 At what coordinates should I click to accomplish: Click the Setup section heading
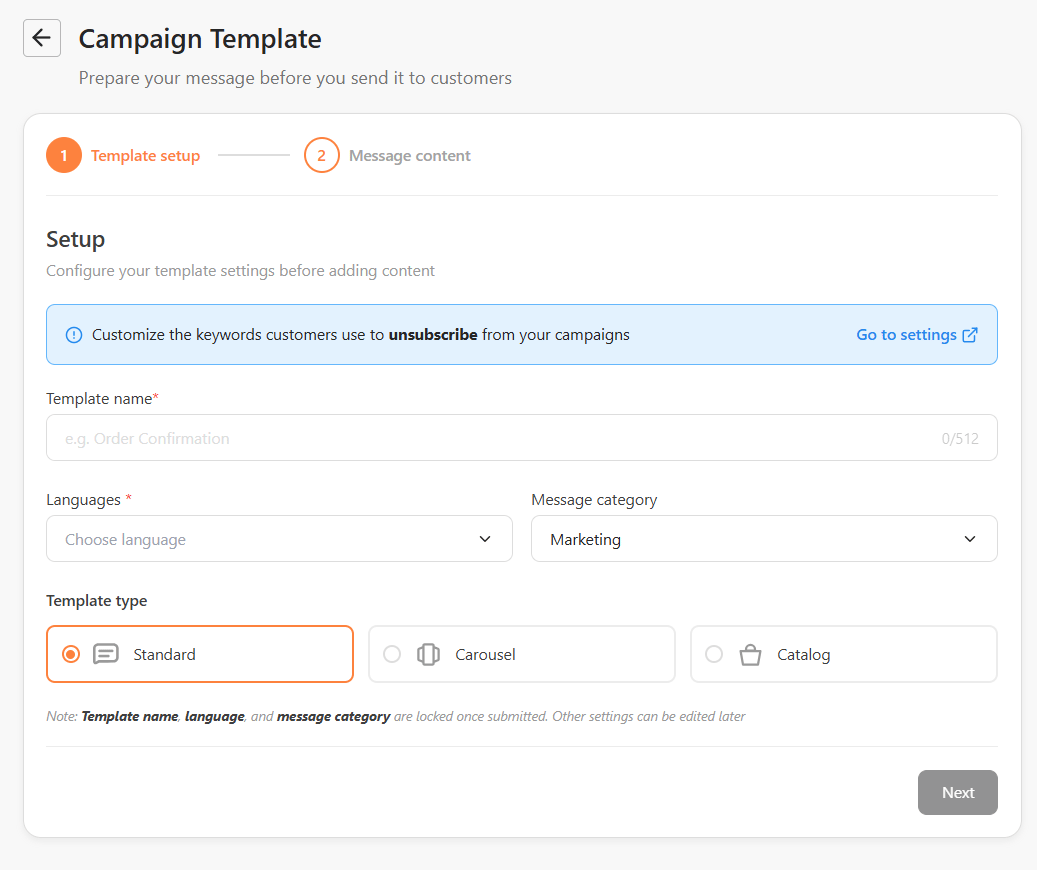75,239
